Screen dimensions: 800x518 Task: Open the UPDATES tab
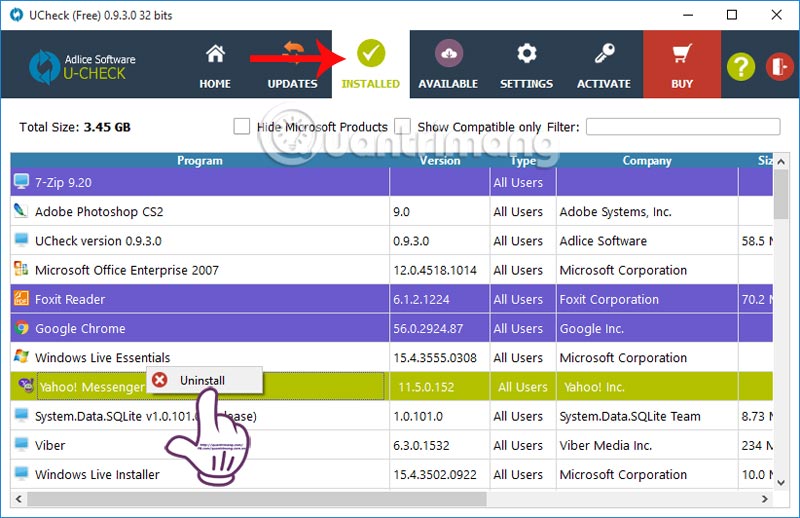click(292, 65)
